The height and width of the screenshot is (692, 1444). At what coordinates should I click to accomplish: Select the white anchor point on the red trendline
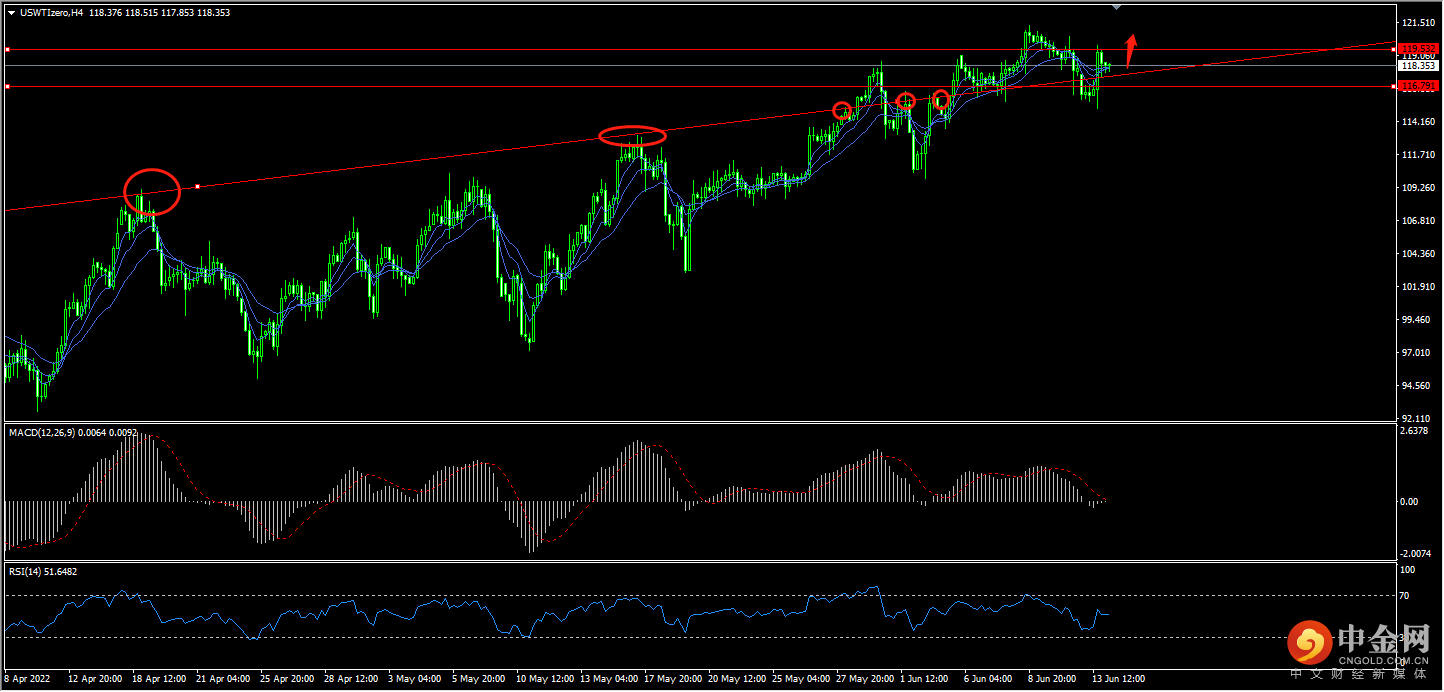point(198,186)
